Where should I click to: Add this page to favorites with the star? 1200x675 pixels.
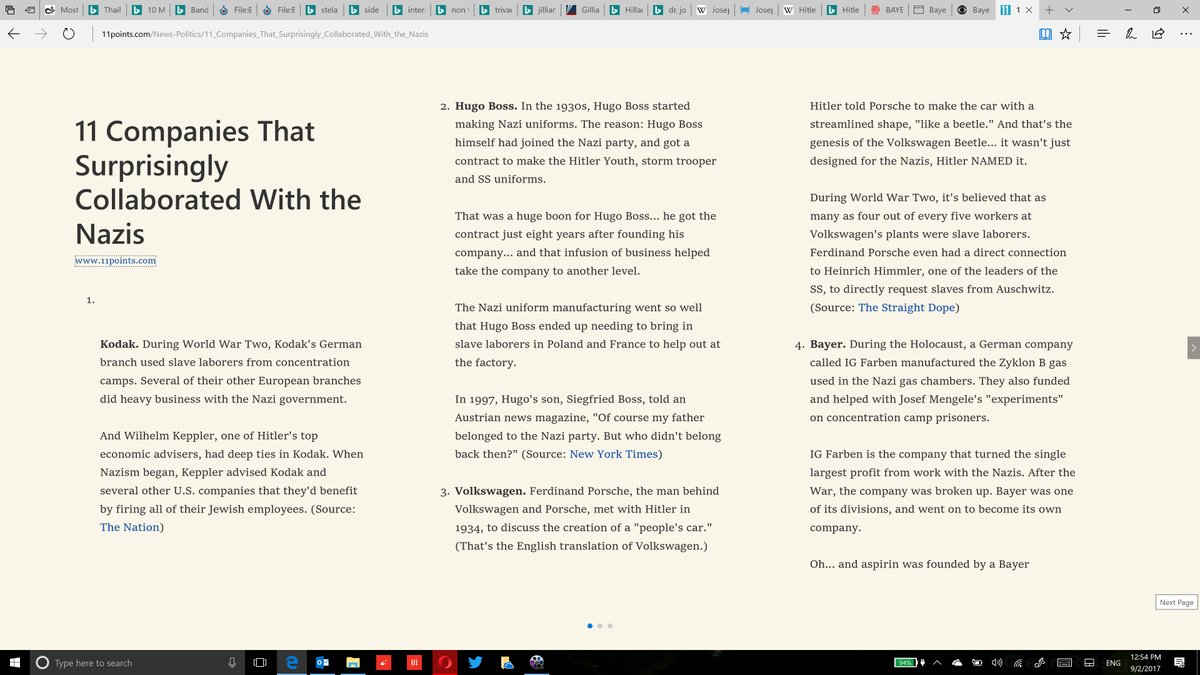tap(1066, 33)
